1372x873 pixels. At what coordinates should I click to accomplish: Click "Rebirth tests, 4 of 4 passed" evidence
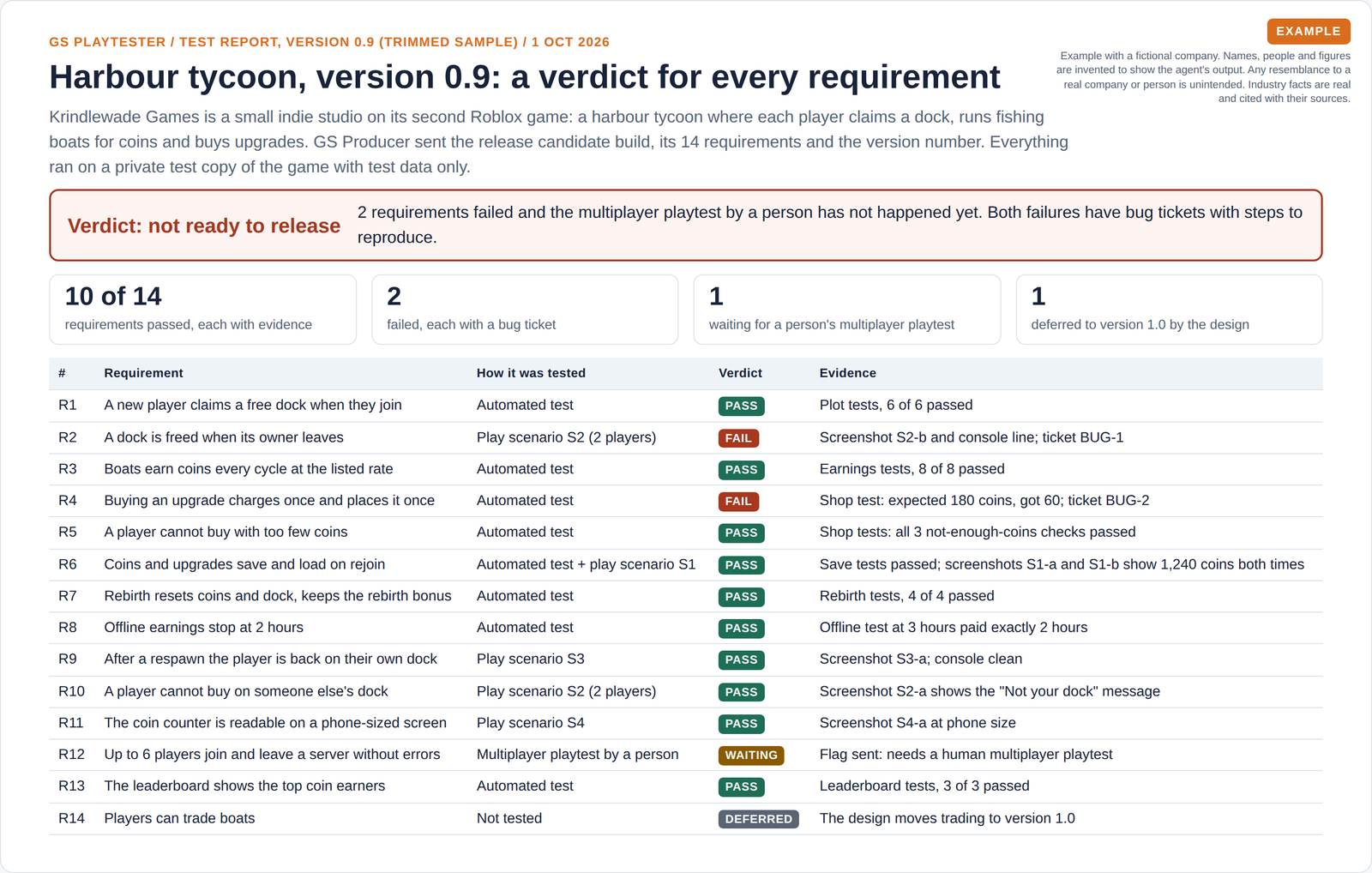pos(906,595)
